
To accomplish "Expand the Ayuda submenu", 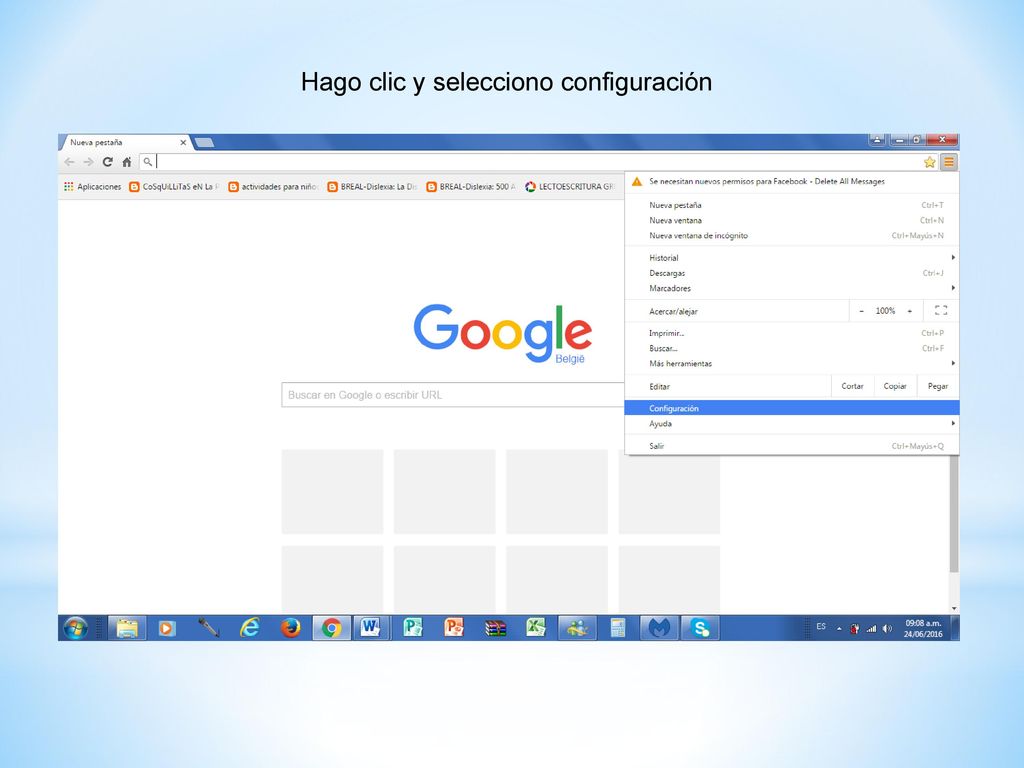I will 792,424.
